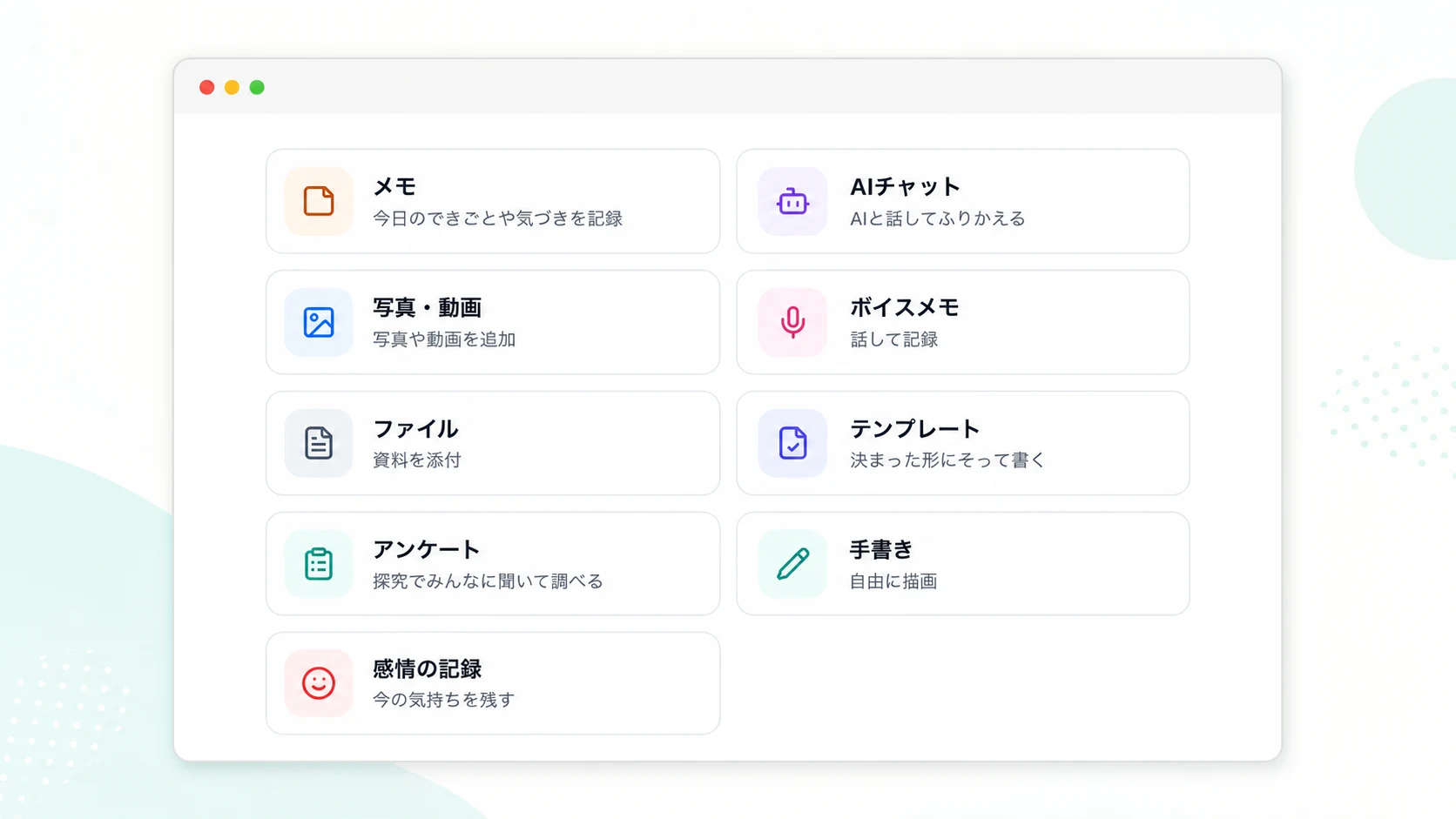Select the アンケート title
Image resolution: width=1456 pixels, height=819 pixels.
(x=427, y=549)
